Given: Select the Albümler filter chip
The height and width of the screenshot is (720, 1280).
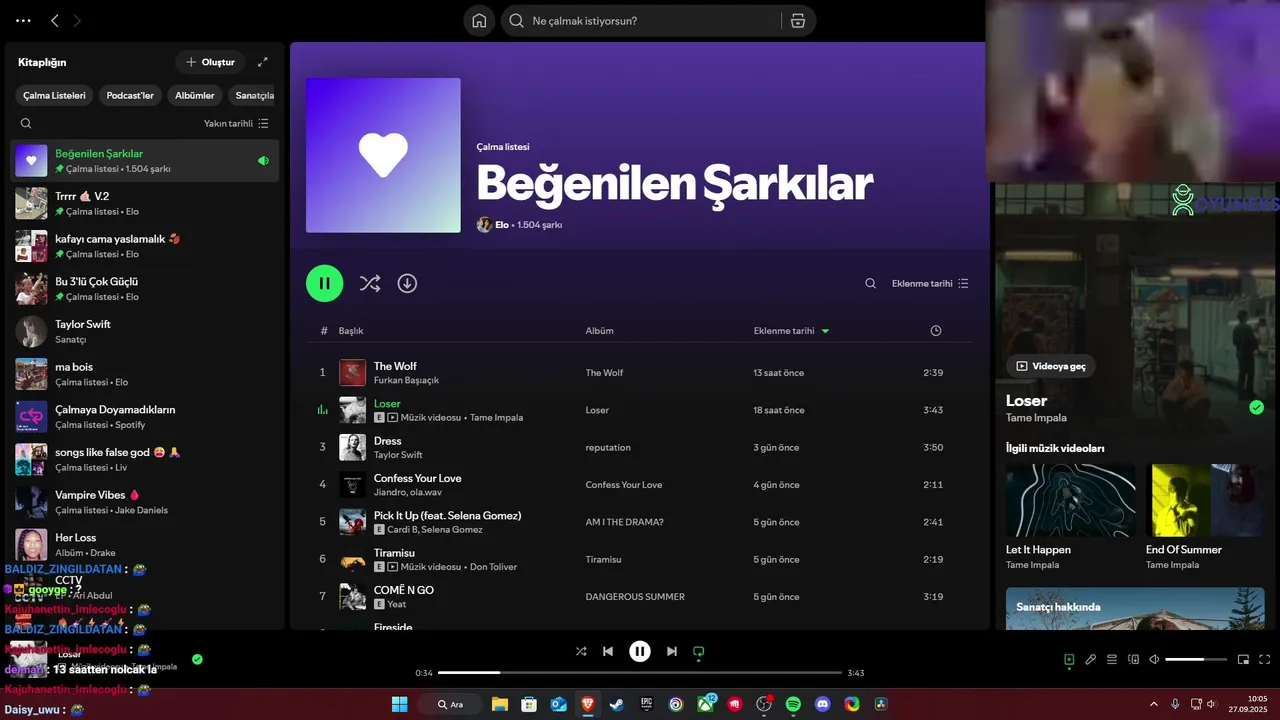Looking at the screenshot, I should point(195,96).
